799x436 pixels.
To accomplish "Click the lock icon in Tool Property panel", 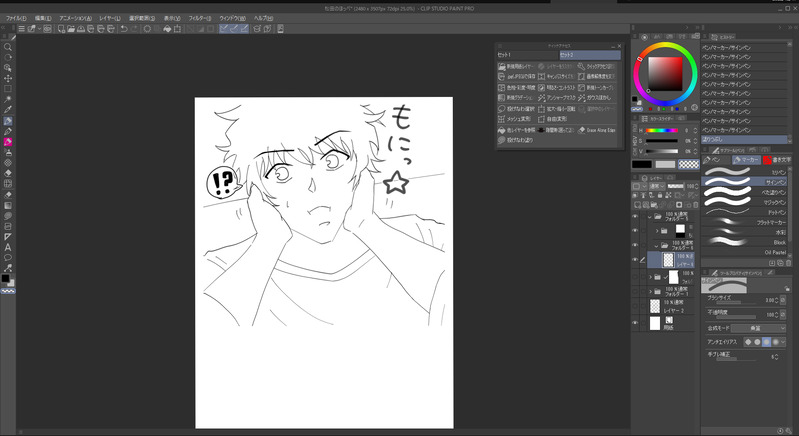I will pos(787,288).
